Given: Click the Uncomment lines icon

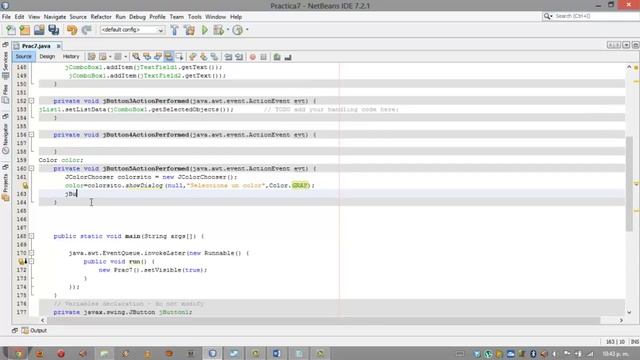Looking at the screenshot, I should click(288, 57).
